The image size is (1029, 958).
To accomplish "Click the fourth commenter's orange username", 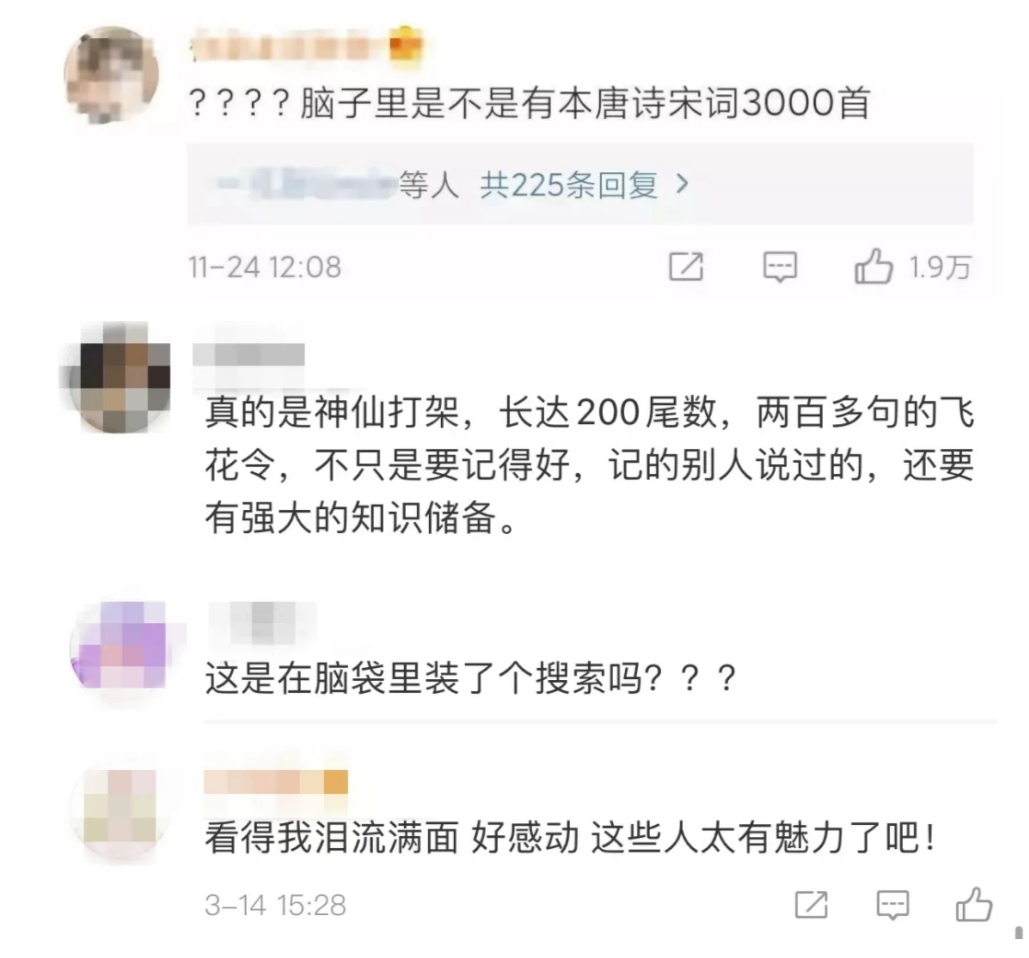I will point(276,782).
